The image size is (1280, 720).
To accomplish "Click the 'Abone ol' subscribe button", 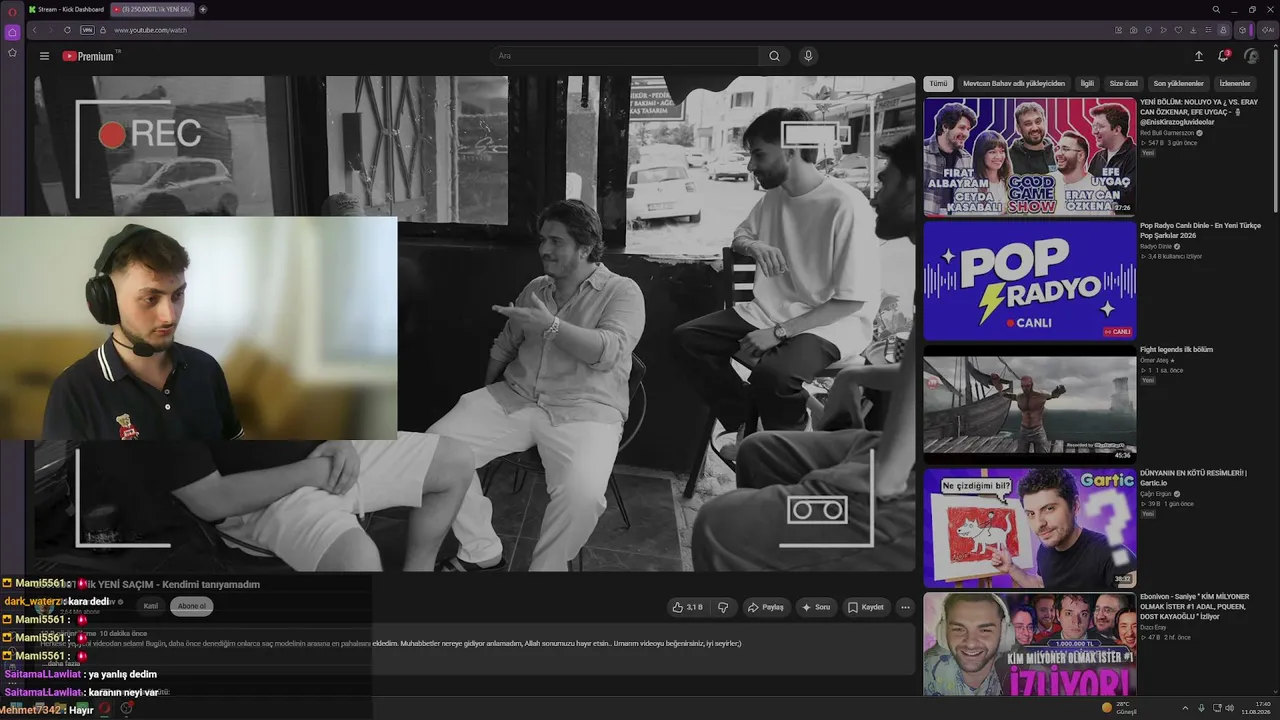I will coord(191,606).
